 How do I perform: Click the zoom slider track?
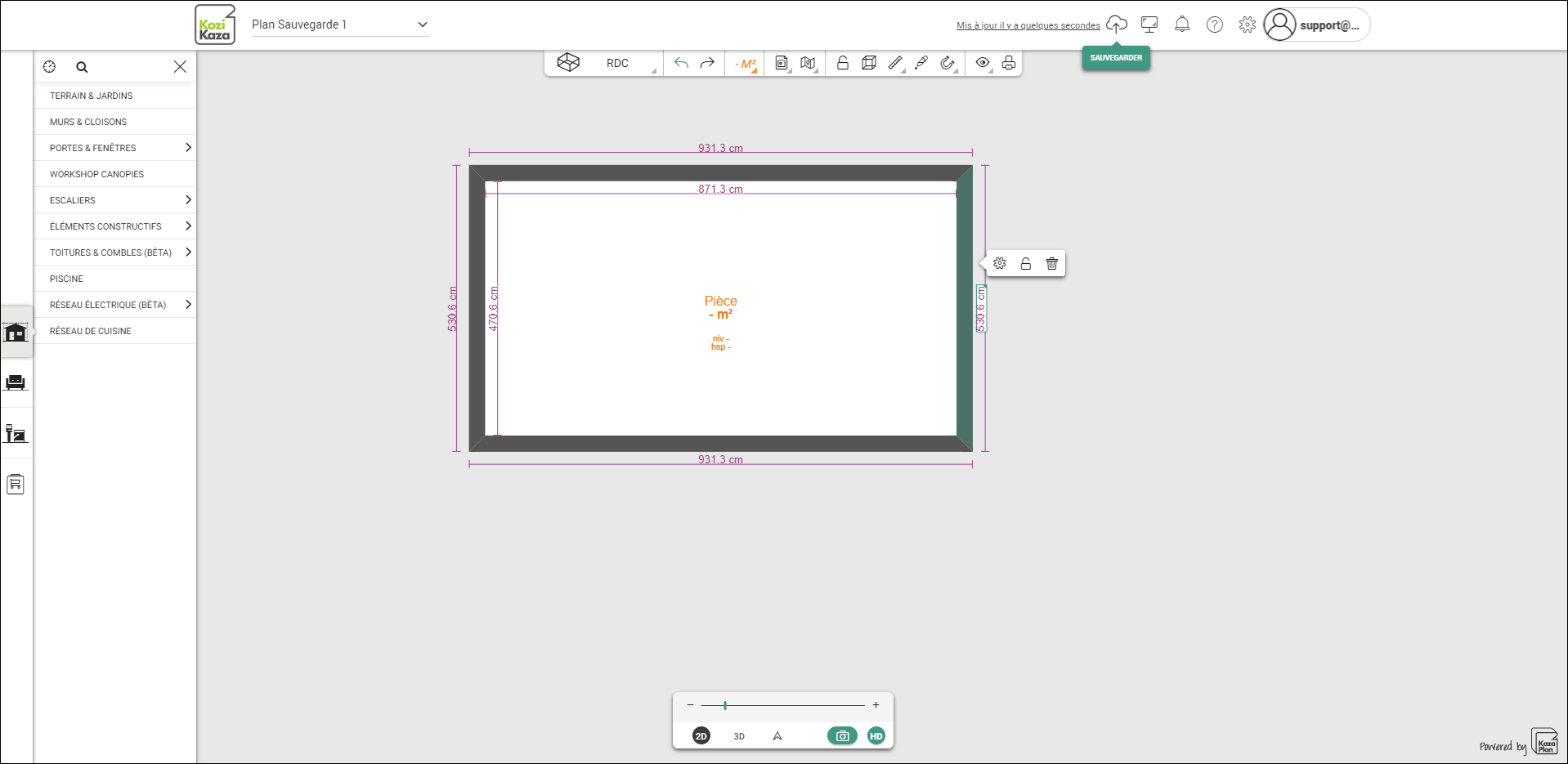pyautogui.click(x=783, y=705)
